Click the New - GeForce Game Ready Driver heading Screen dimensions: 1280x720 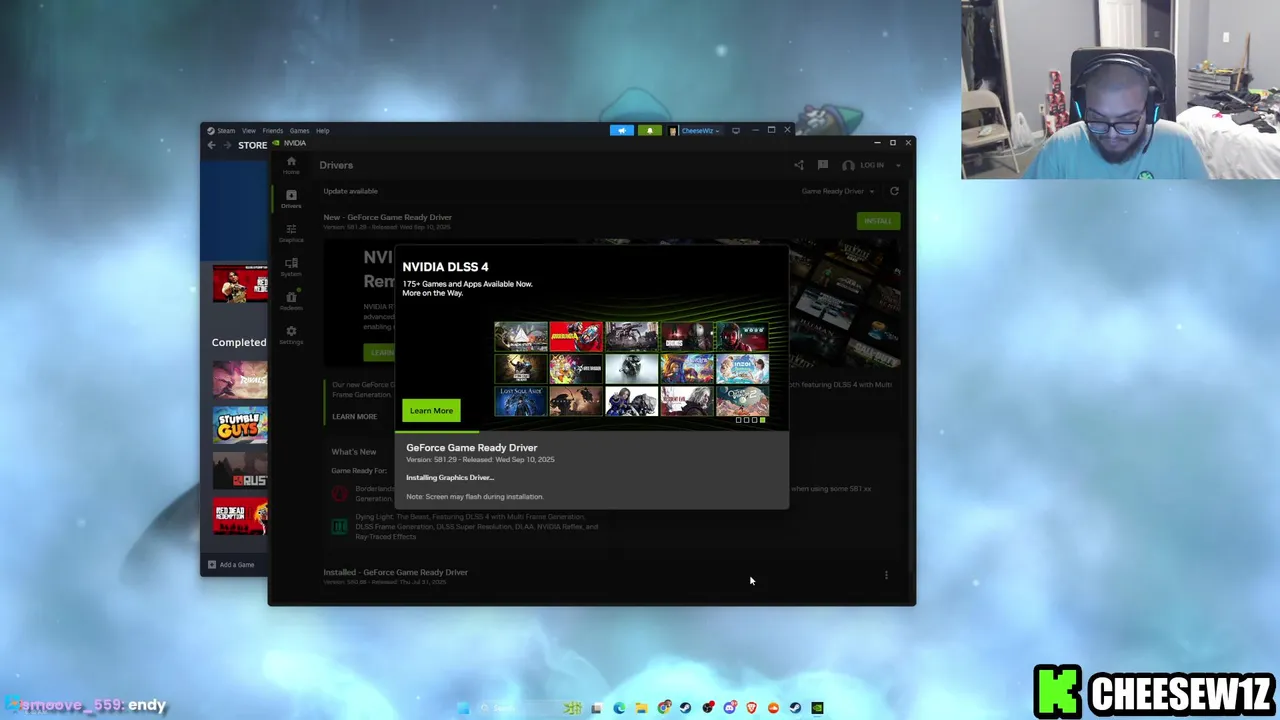click(x=388, y=217)
